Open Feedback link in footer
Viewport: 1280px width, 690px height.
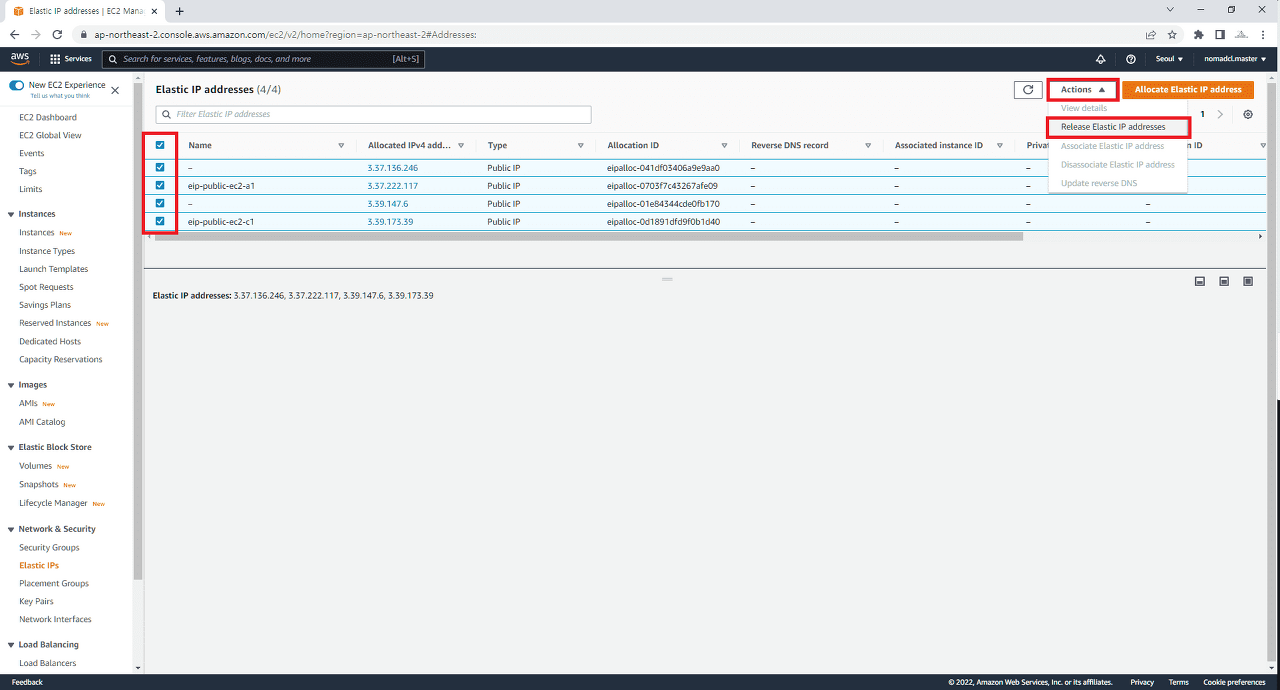tap(27, 682)
